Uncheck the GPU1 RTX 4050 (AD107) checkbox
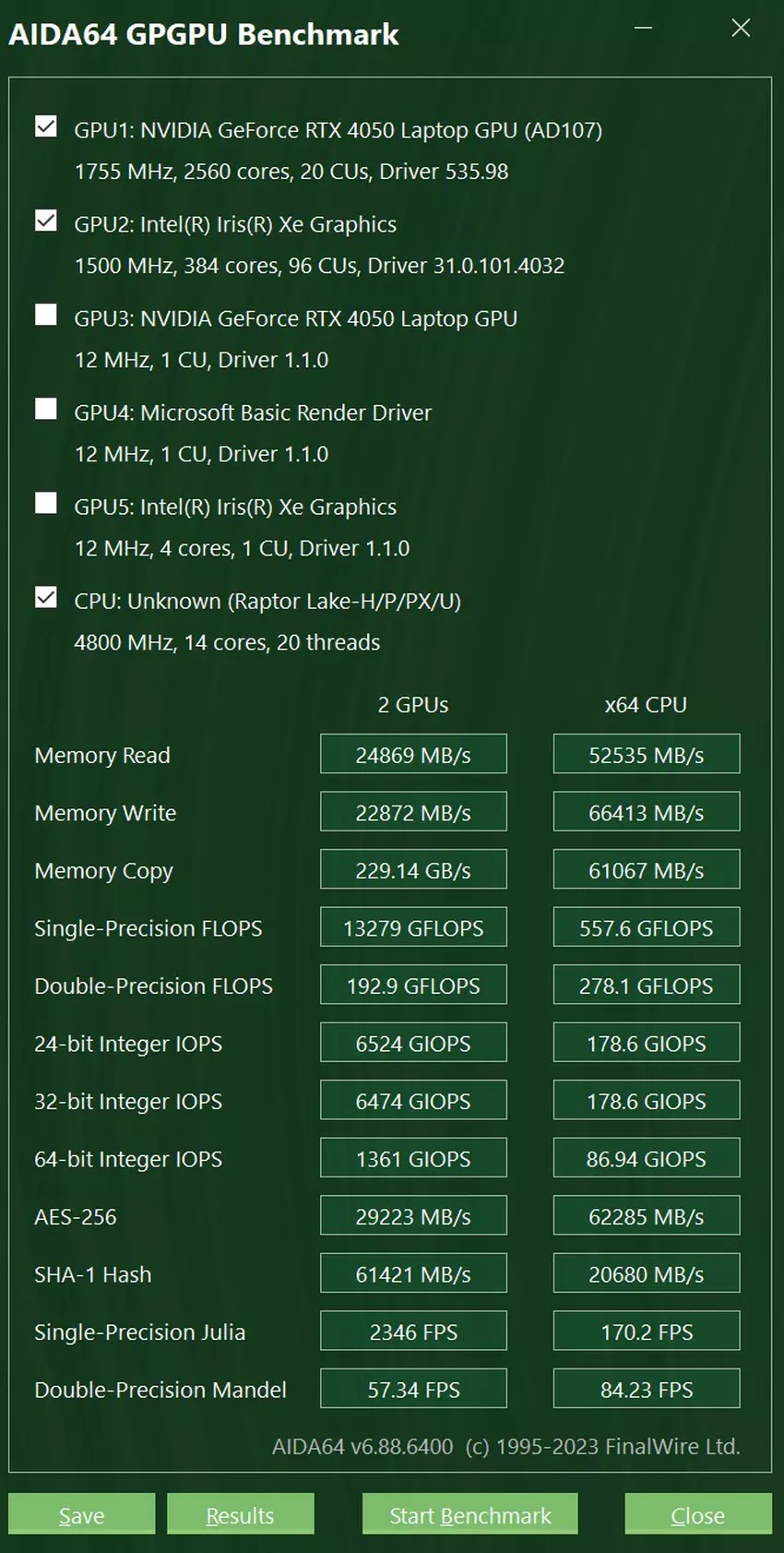This screenshot has width=784, height=1553. pyautogui.click(x=46, y=126)
